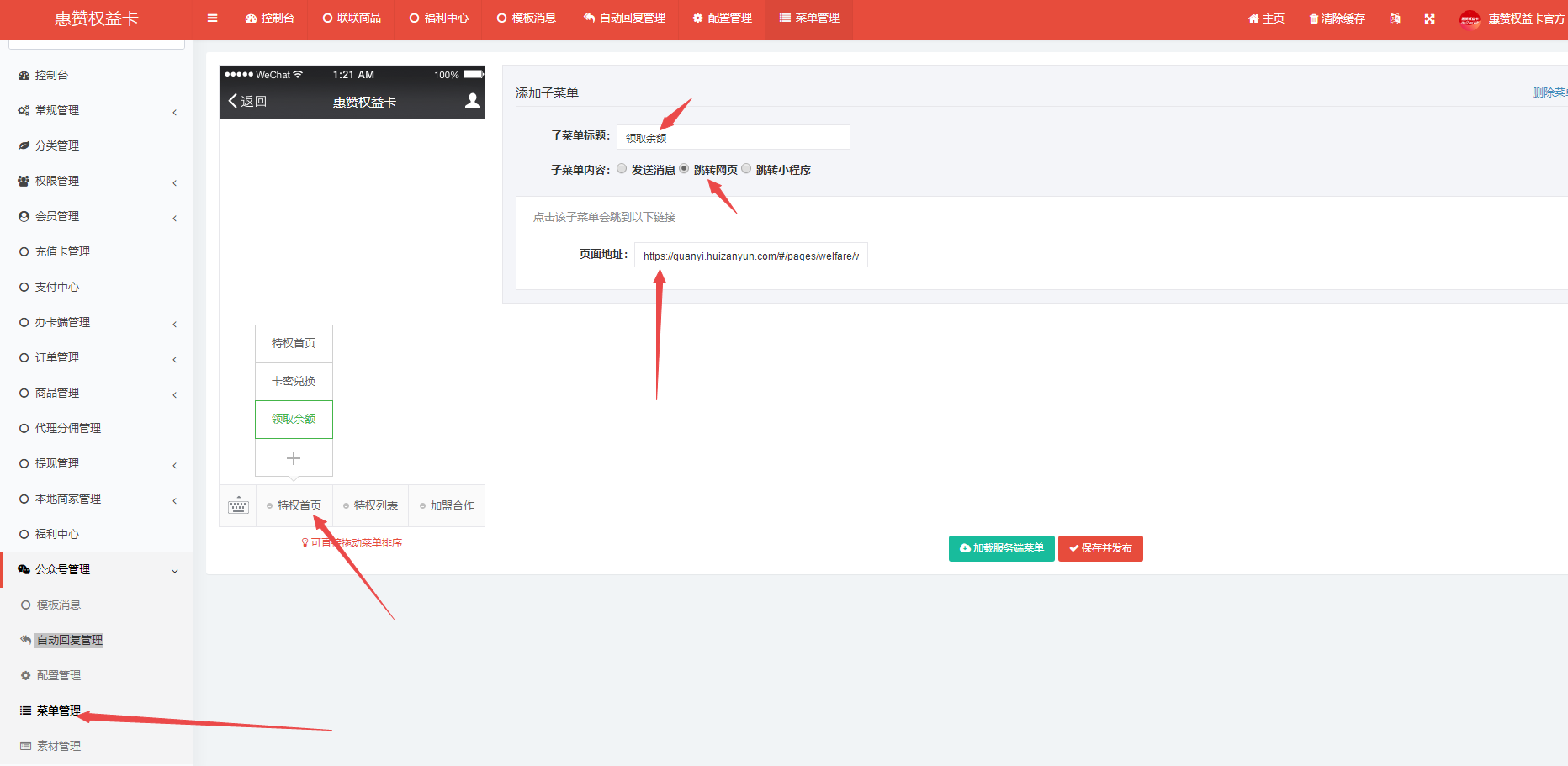
Task: Click the language translate icon in header
Action: (1395, 18)
